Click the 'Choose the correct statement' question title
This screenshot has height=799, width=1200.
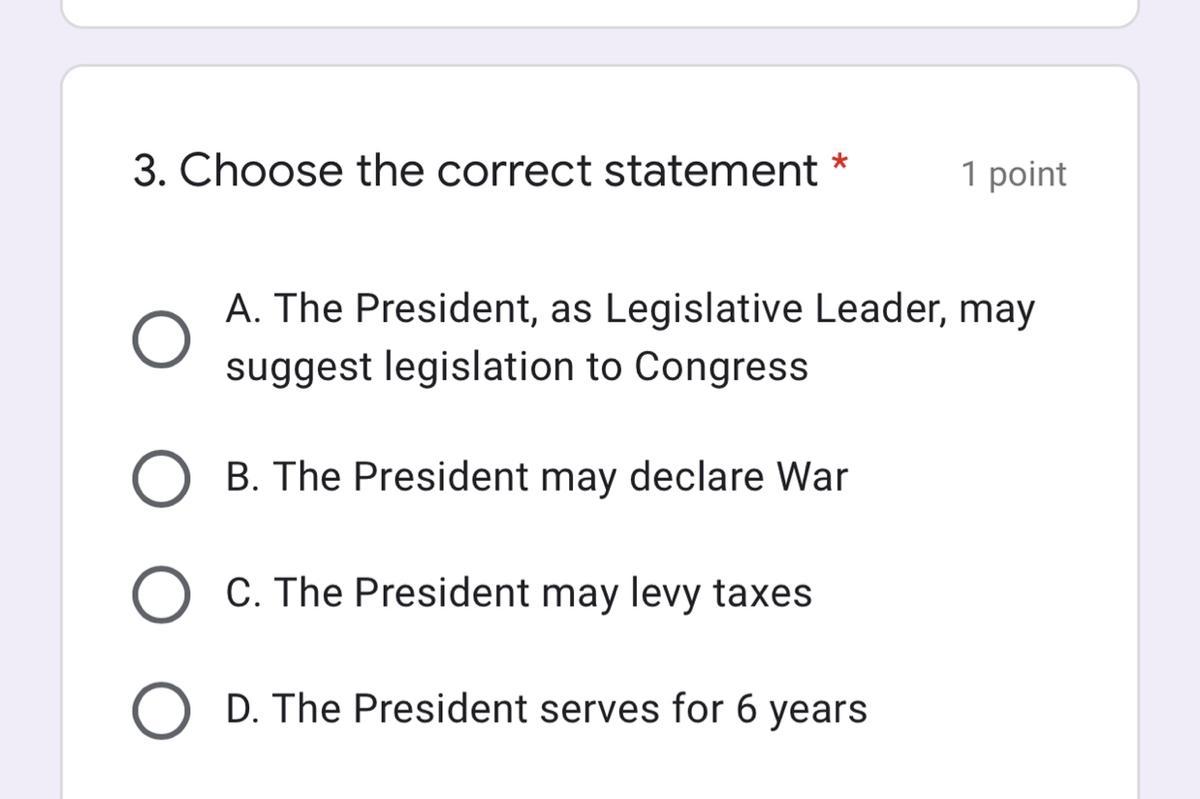coord(498,171)
